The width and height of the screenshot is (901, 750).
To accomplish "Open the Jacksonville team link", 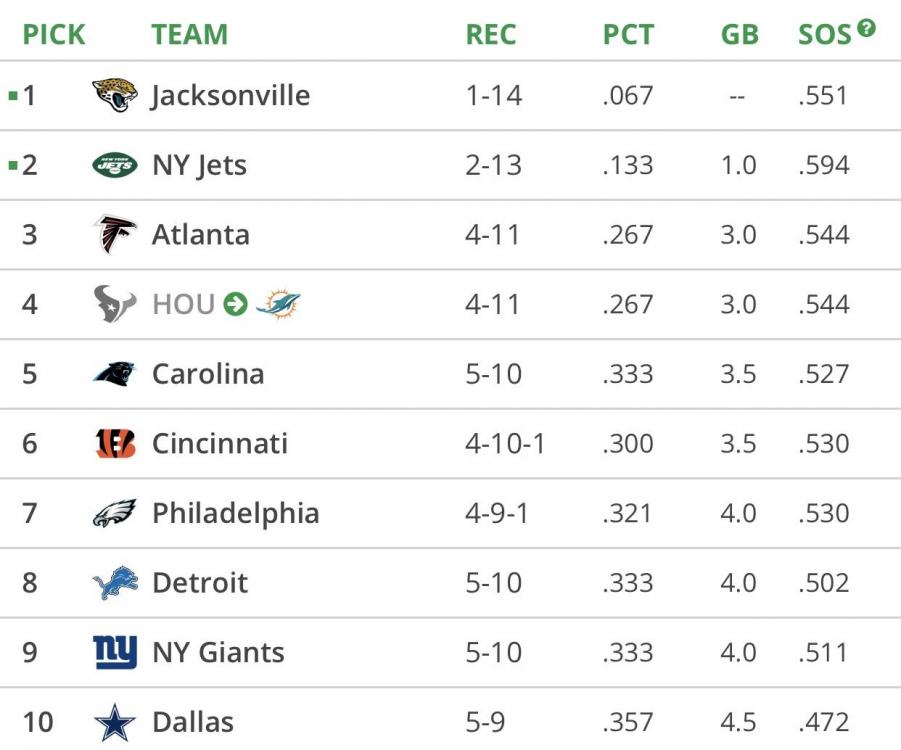I will [x=231, y=96].
